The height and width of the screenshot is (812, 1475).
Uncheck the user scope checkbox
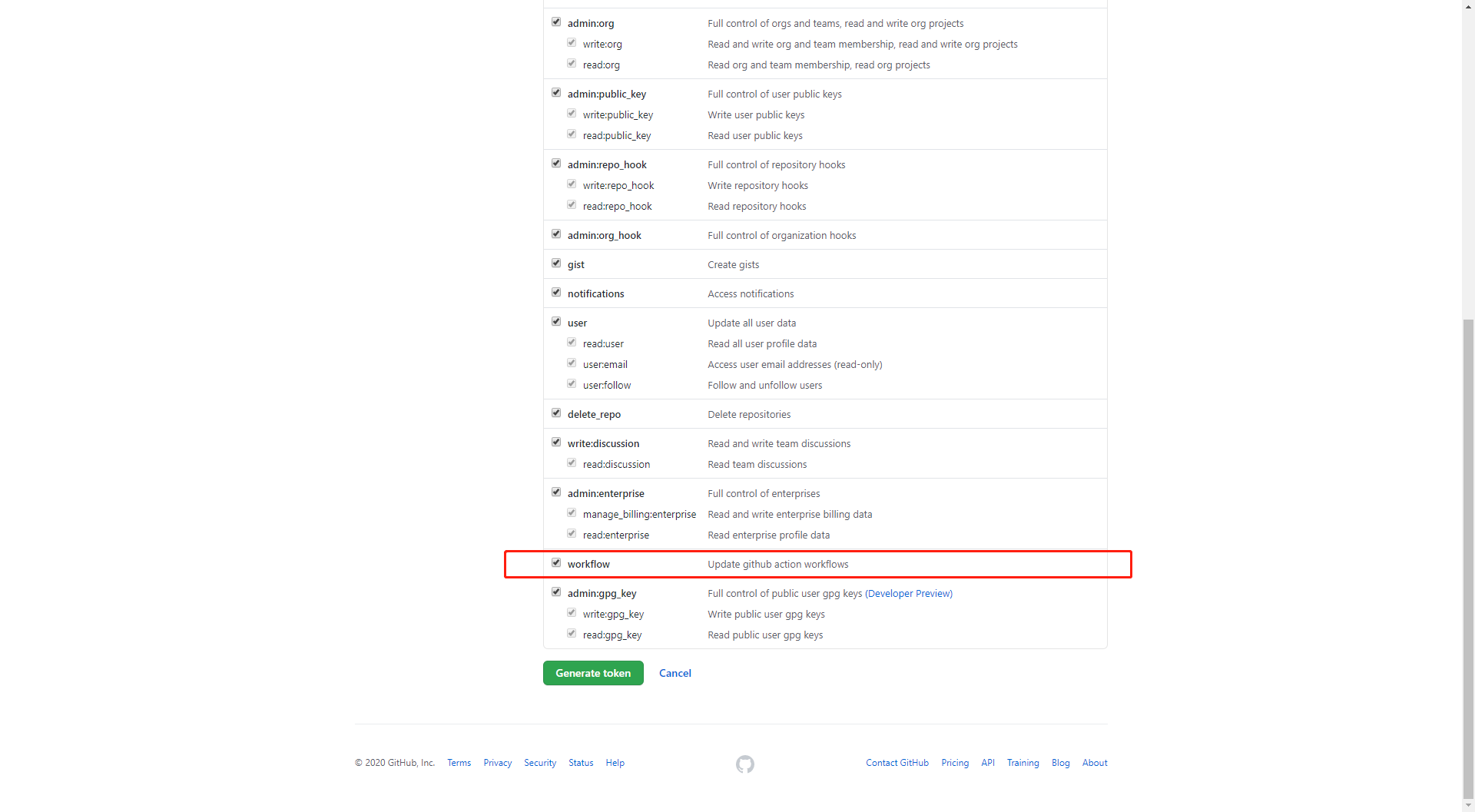click(x=556, y=322)
